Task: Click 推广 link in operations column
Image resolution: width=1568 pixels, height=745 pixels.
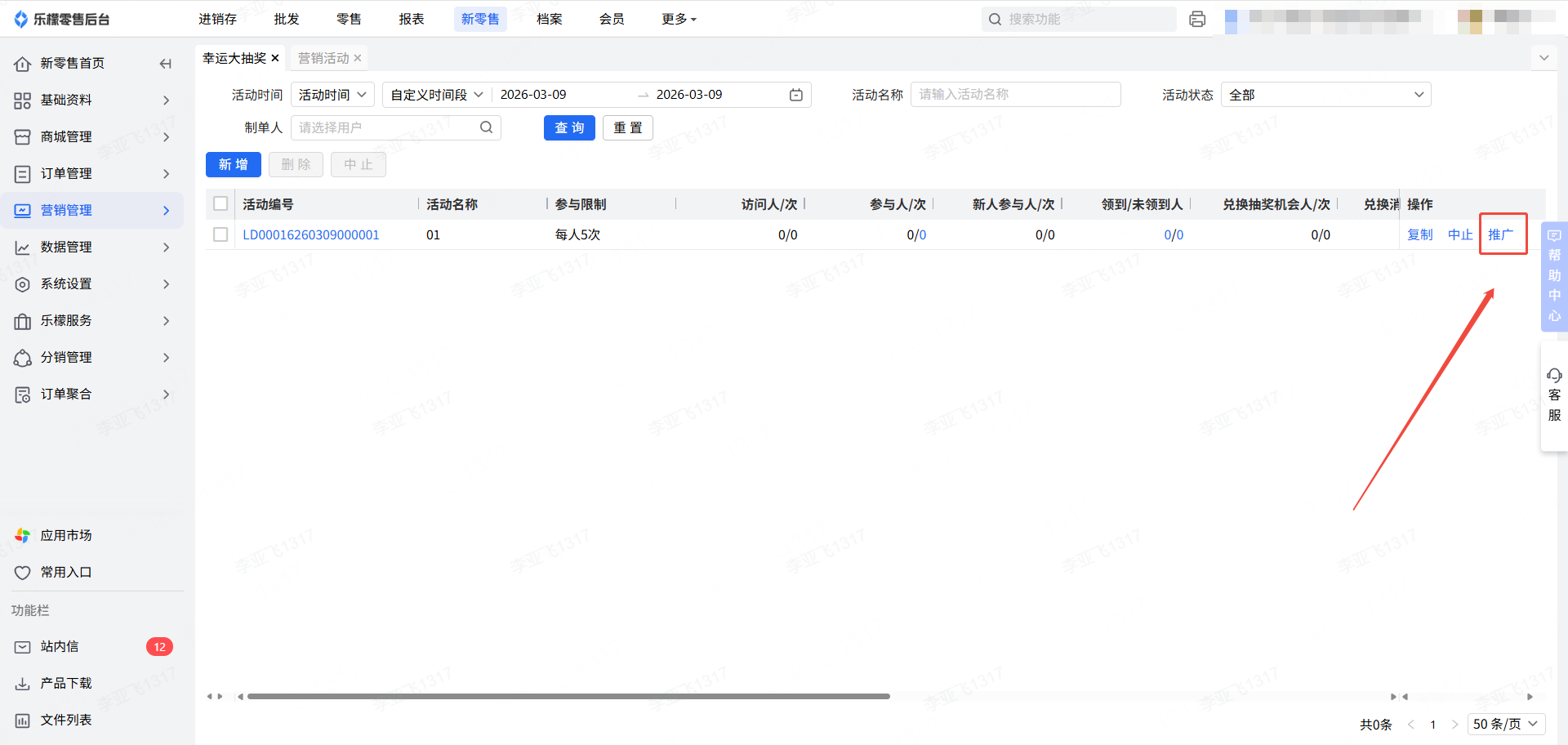Action: [1500, 234]
